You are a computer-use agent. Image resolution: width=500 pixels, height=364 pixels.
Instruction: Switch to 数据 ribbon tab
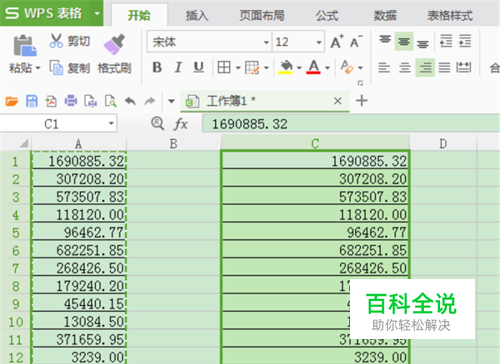(385, 15)
